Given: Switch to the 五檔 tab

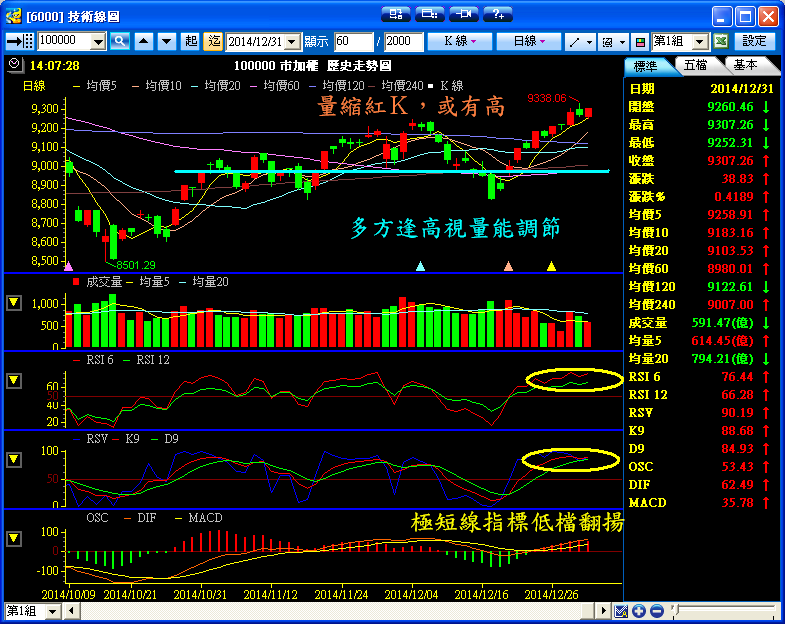Looking at the screenshot, I should (x=697, y=64).
